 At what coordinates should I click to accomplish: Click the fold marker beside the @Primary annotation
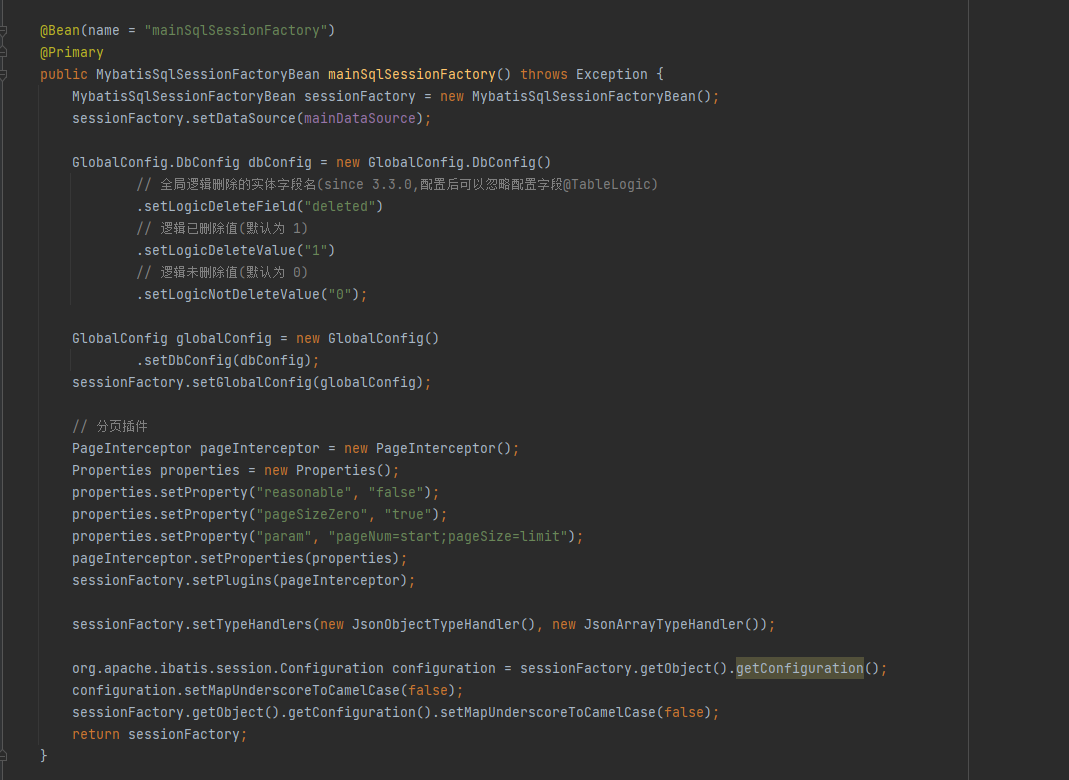4,53
